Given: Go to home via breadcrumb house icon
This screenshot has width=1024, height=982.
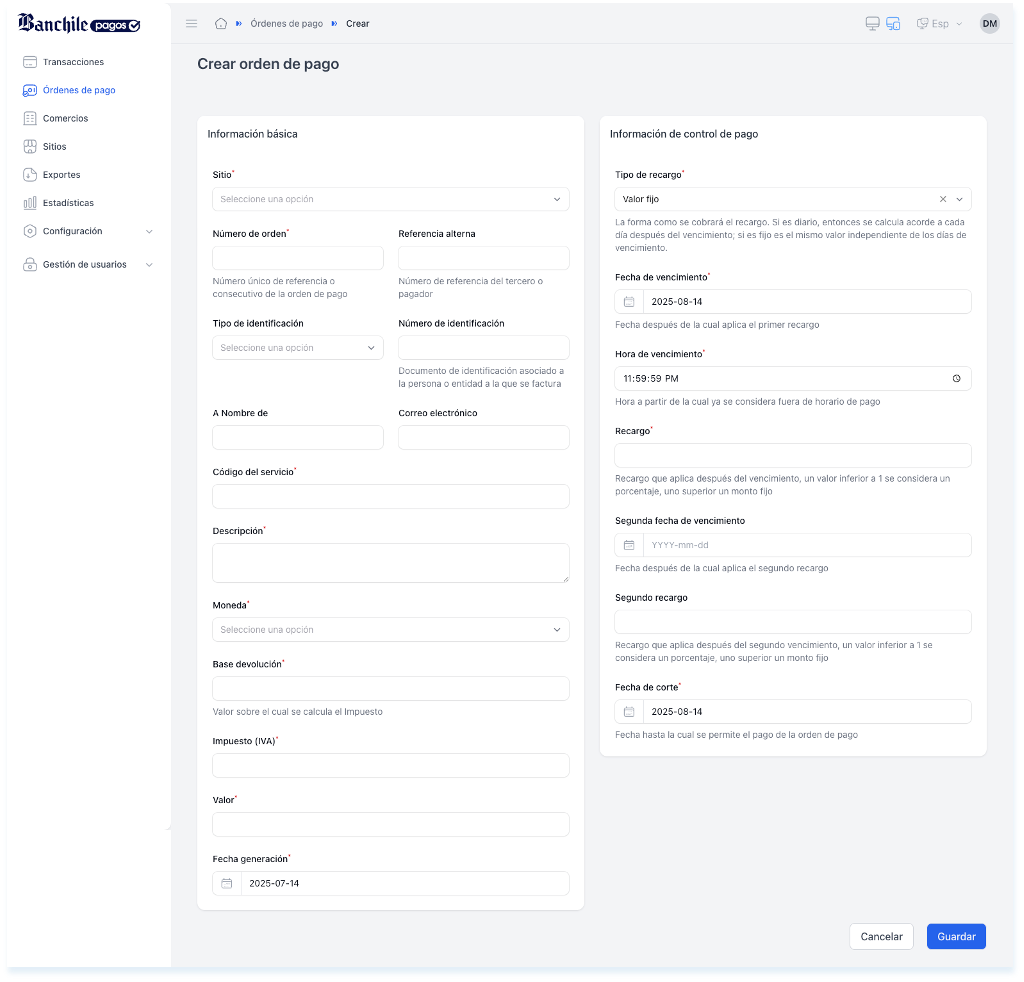Looking at the screenshot, I should pyautogui.click(x=221, y=24).
